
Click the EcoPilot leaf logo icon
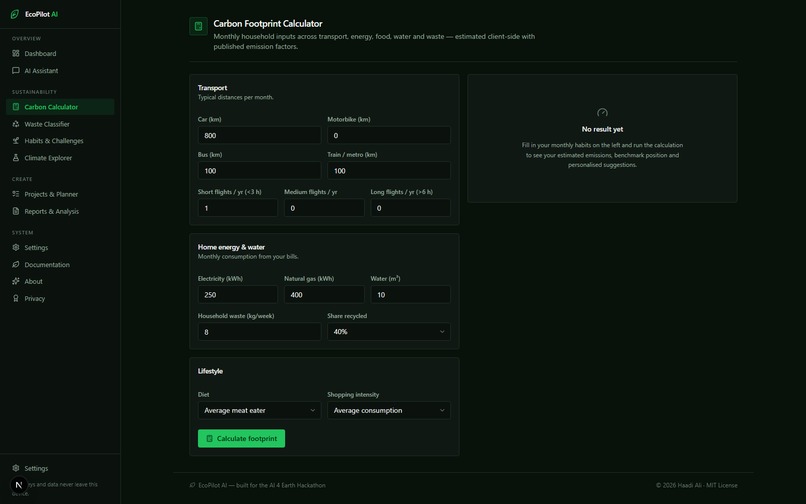tap(15, 14)
